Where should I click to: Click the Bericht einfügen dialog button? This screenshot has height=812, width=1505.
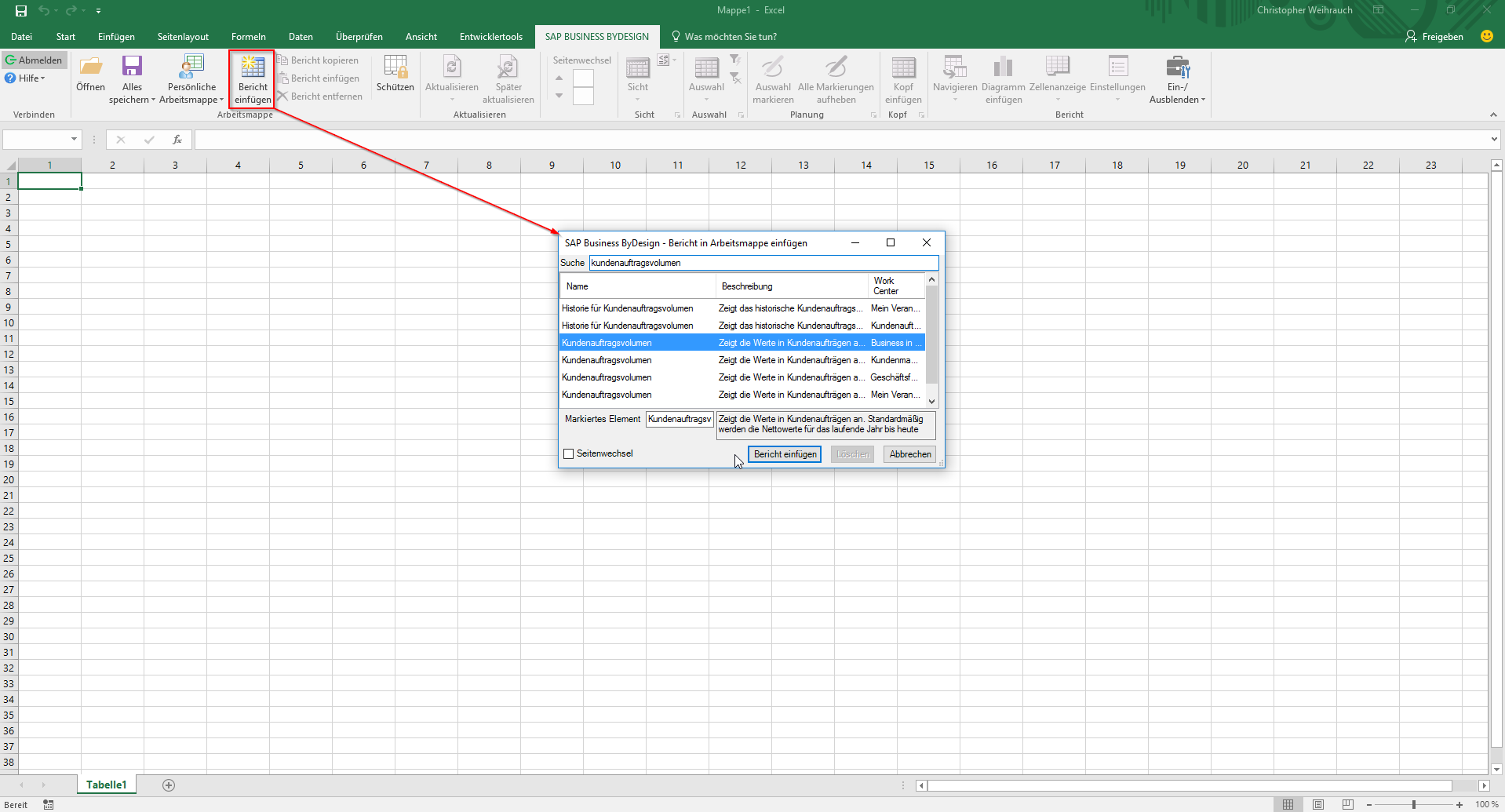coord(785,454)
